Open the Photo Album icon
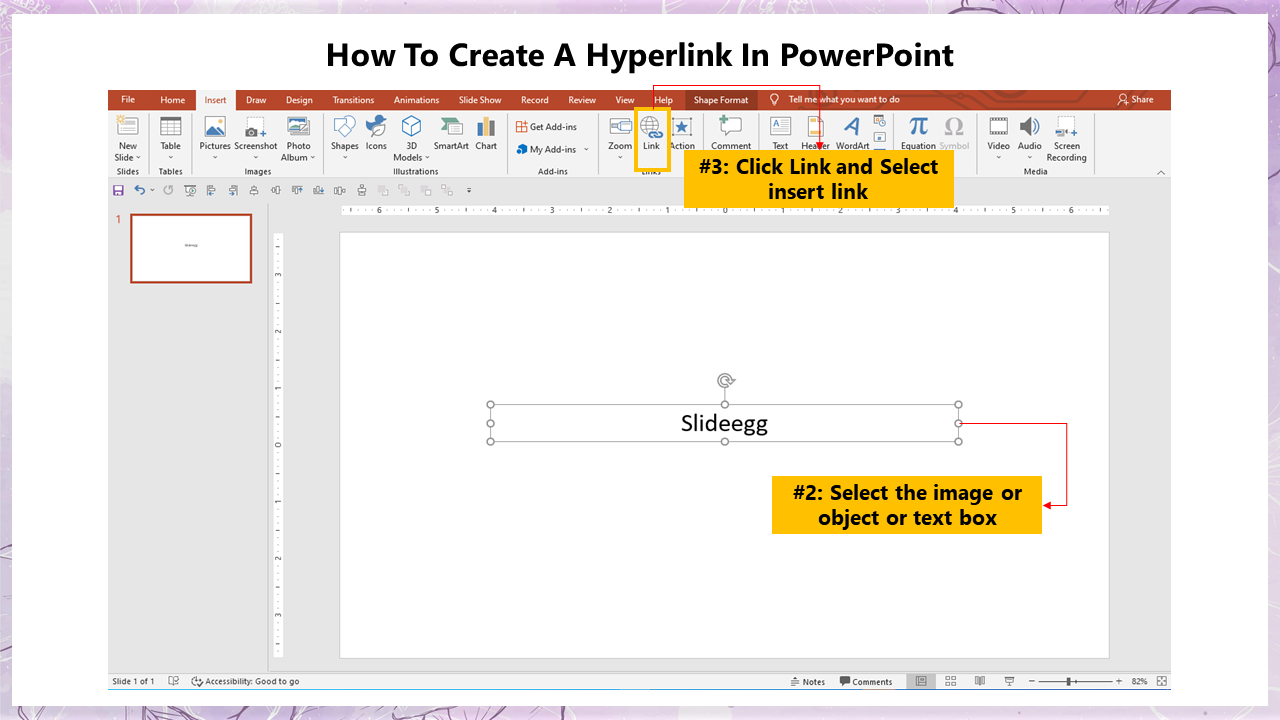Image resolution: width=1280 pixels, height=720 pixels. click(298, 127)
